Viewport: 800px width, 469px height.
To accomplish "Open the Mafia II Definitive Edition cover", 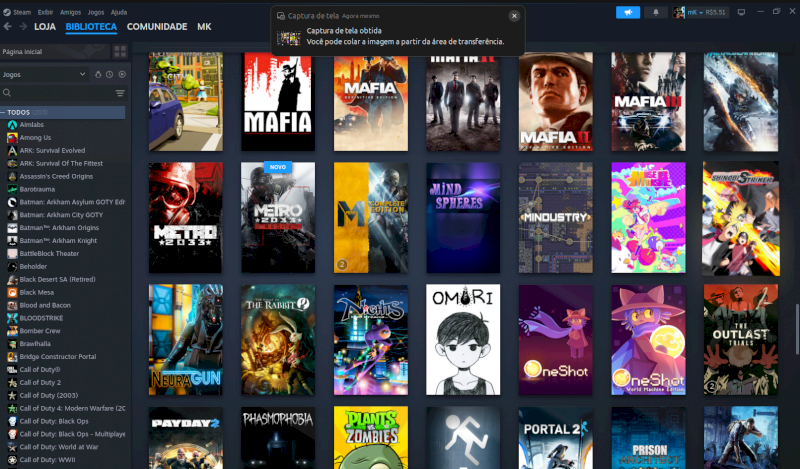I will pyautogui.click(x=556, y=102).
